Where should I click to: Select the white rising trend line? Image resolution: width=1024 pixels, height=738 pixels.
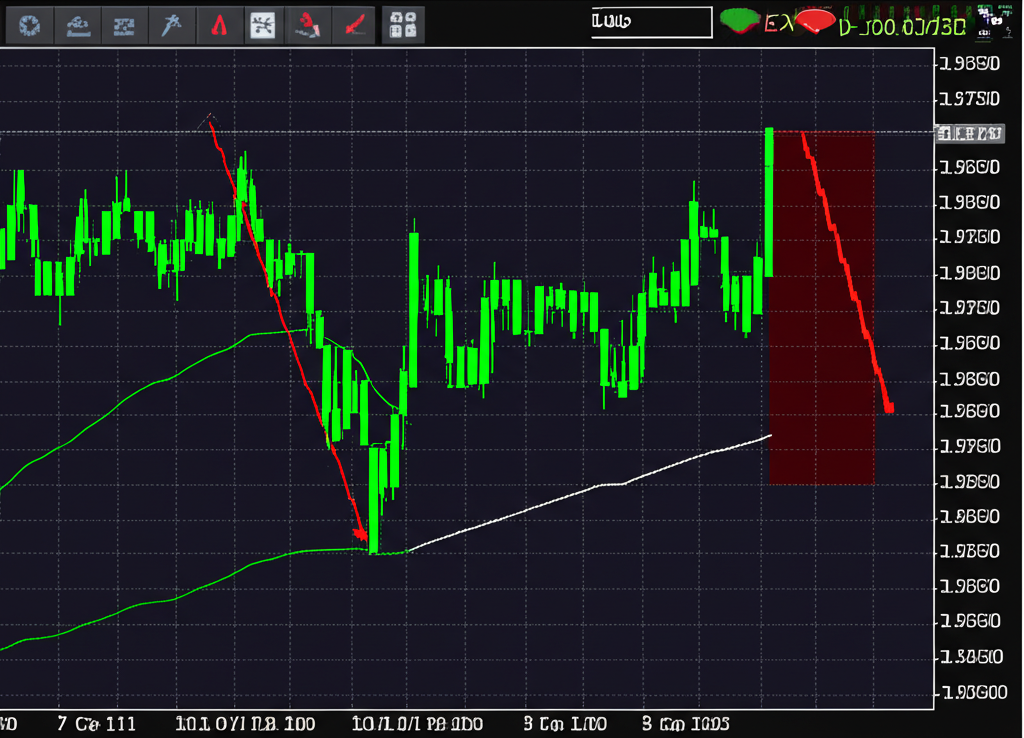pos(600,485)
